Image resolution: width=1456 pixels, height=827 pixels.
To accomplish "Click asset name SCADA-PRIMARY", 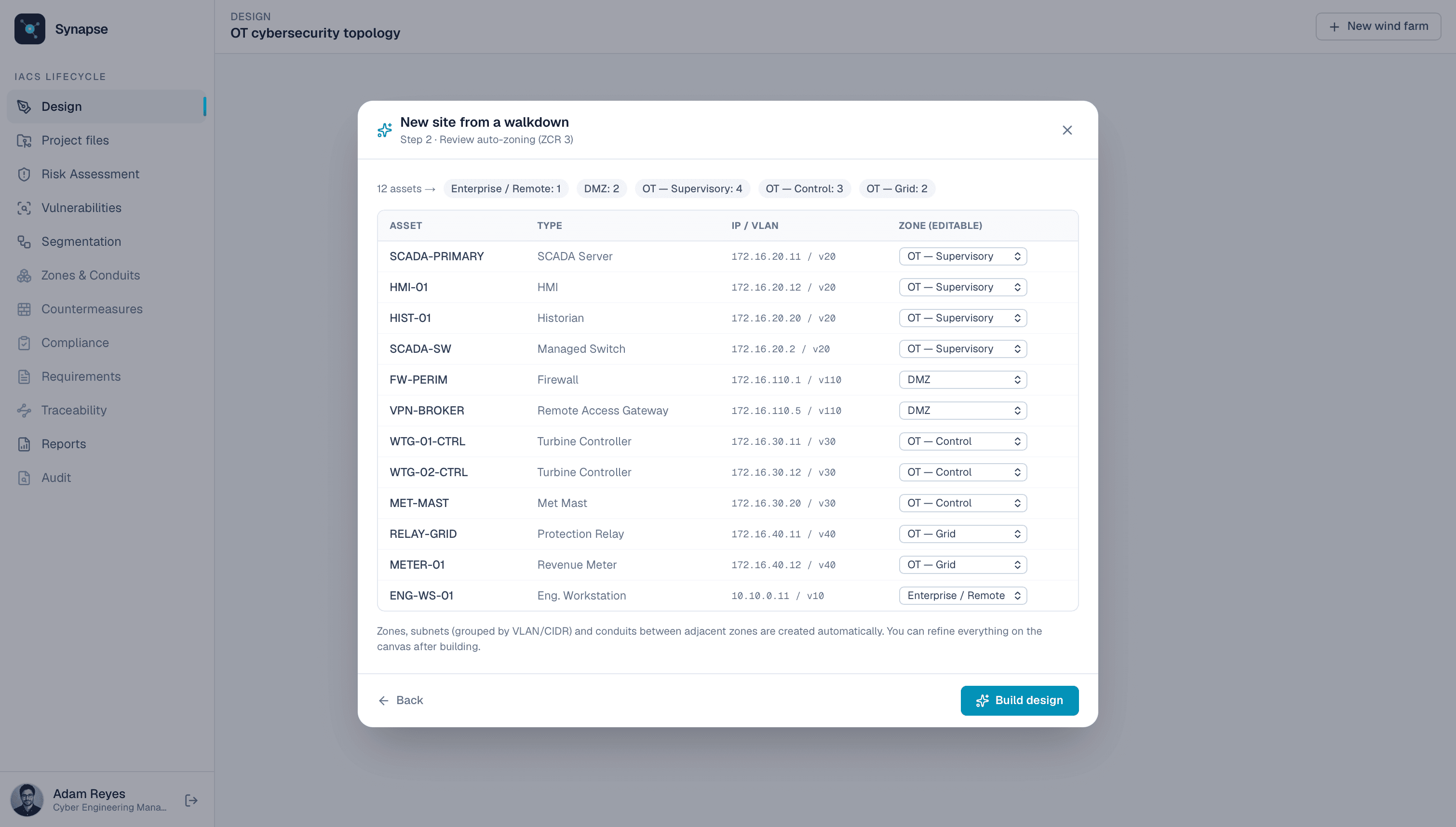I will (x=437, y=256).
